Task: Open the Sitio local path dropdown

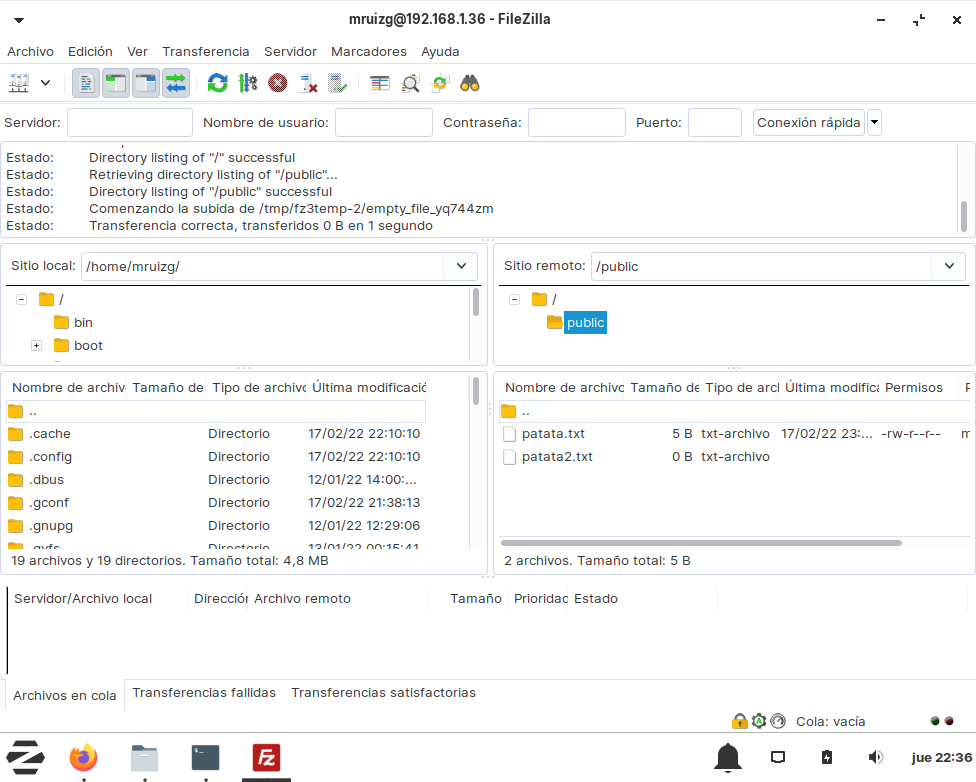Action: [x=461, y=266]
